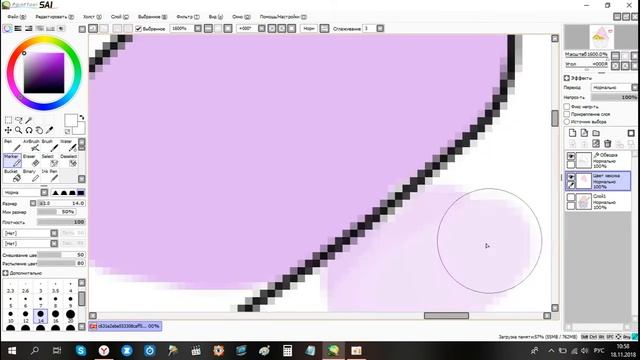
Task: Select brush size preset 7
Action: coord(40,302)
